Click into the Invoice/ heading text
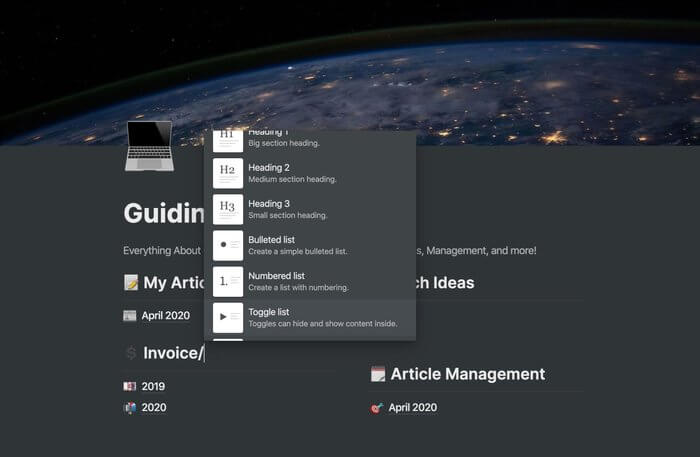Viewport: 700px width, 457px height. coord(172,353)
